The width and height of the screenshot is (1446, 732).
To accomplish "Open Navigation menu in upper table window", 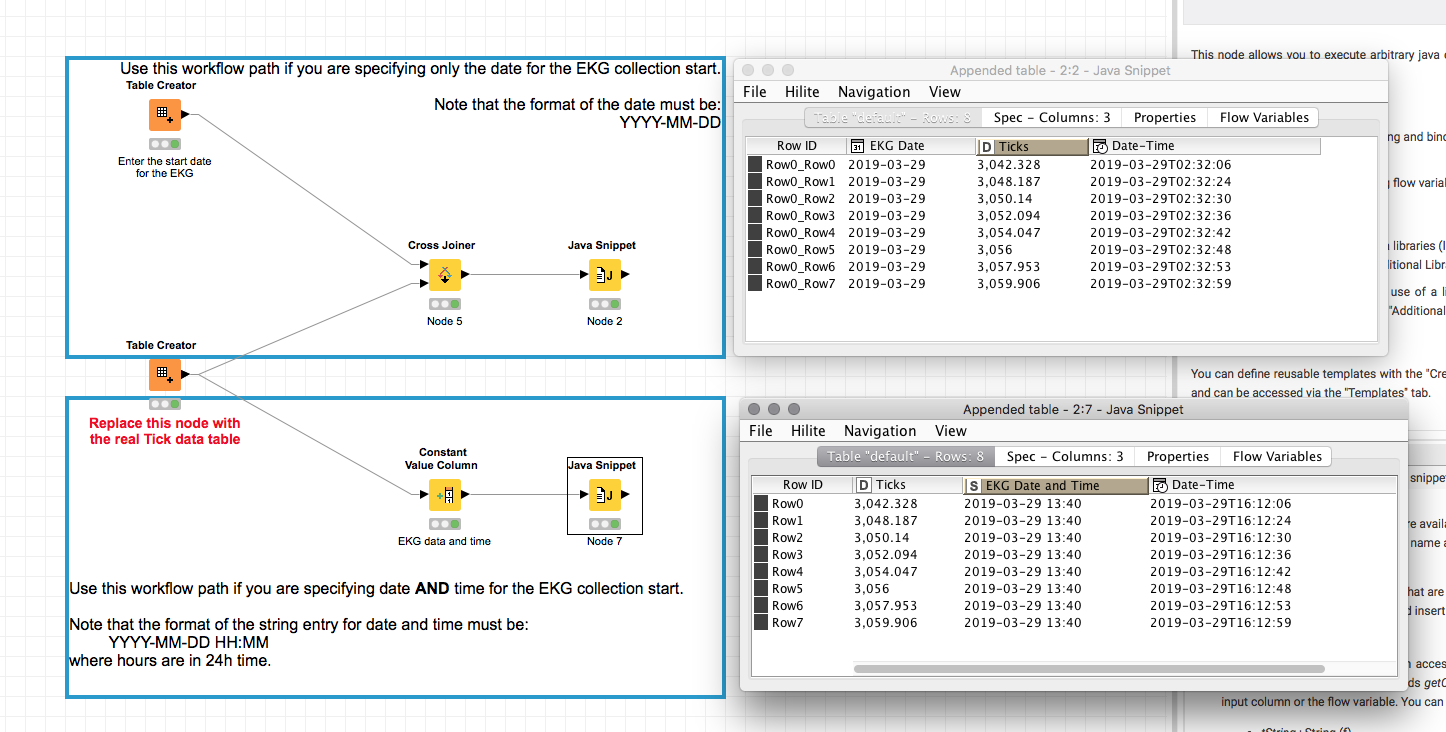I will tap(873, 92).
